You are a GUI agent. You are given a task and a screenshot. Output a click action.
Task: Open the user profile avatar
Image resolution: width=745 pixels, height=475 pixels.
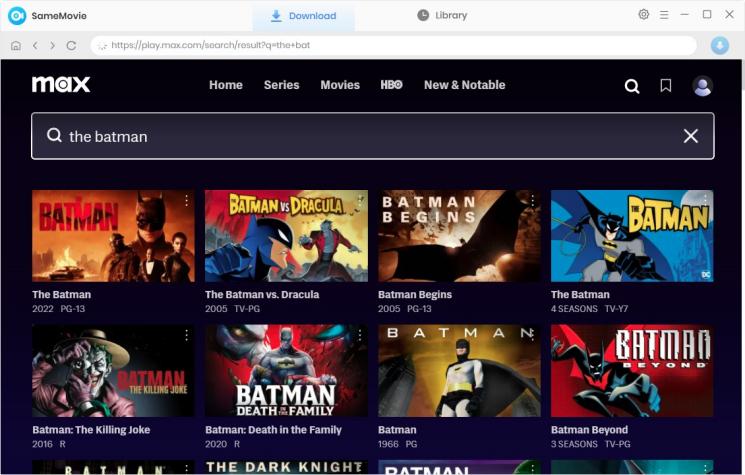click(702, 86)
